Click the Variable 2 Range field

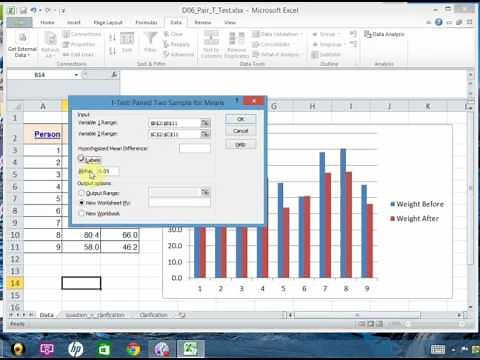click(174, 134)
